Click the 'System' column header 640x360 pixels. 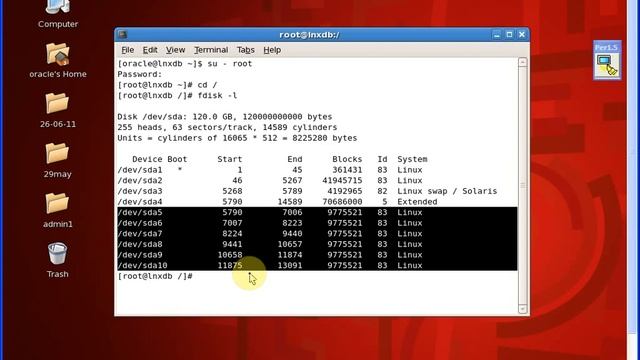[x=412, y=159]
